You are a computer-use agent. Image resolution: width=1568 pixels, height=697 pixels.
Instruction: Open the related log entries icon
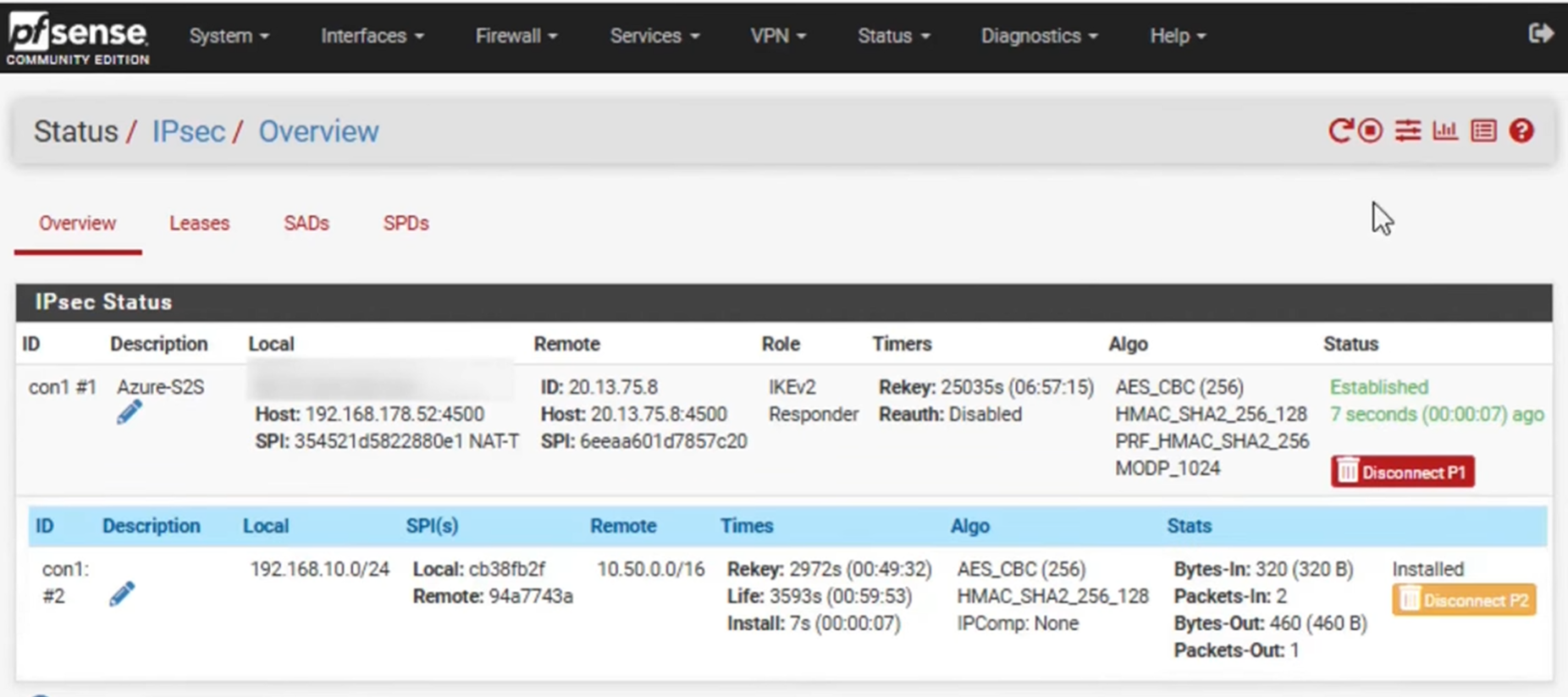pos(1483,130)
